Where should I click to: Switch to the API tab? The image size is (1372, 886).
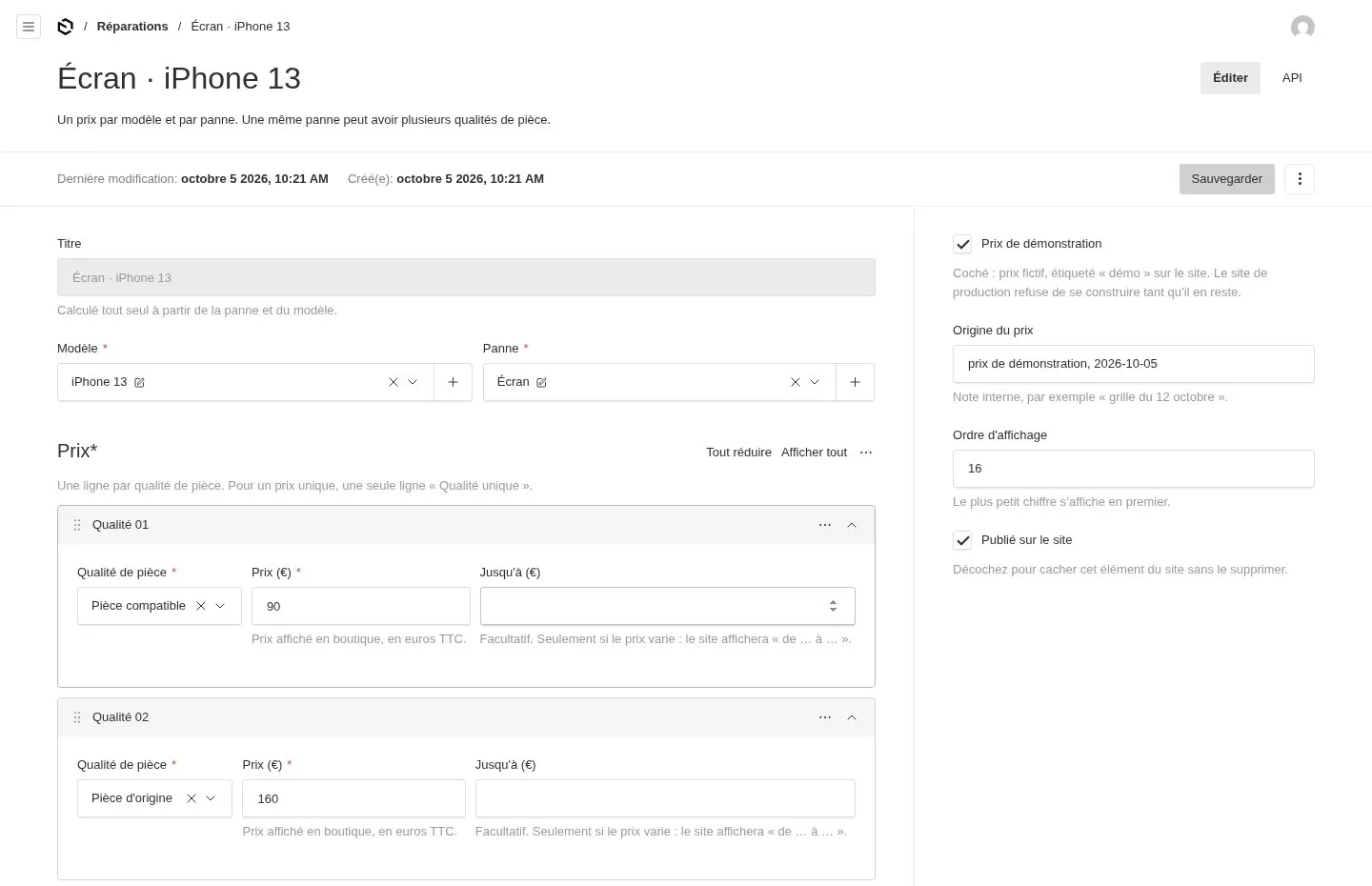pyautogui.click(x=1292, y=78)
